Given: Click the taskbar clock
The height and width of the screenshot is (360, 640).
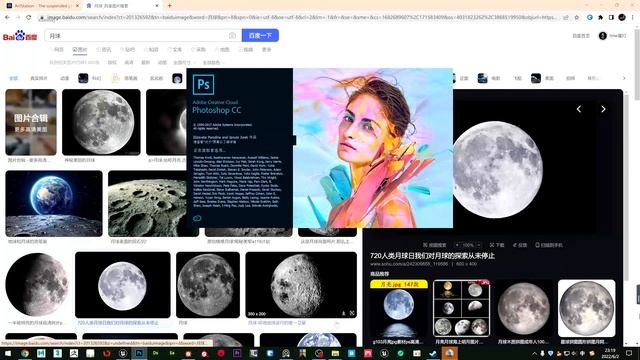Looking at the screenshot, I should 610,353.
